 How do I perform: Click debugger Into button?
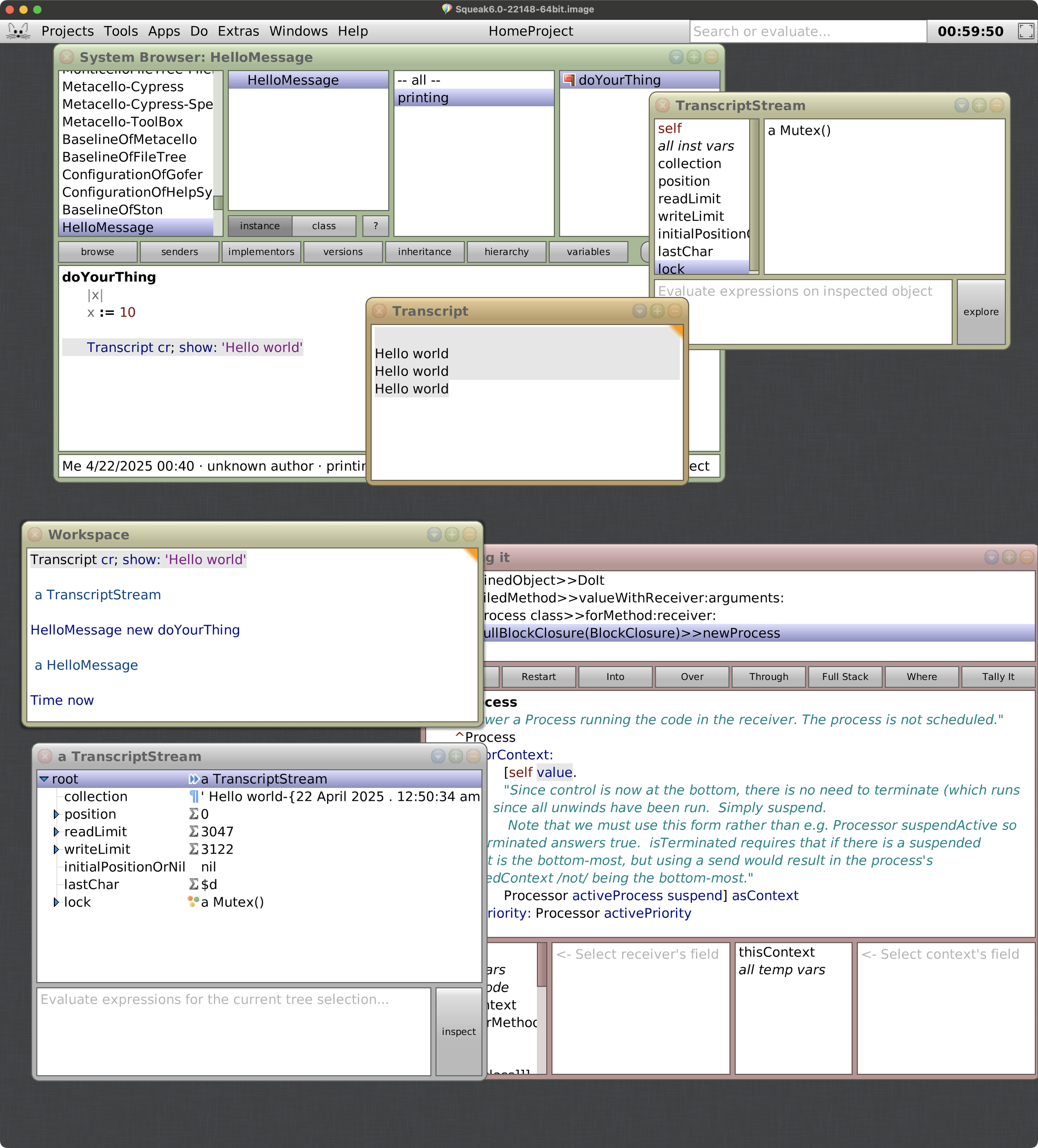pyautogui.click(x=615, y=677)
